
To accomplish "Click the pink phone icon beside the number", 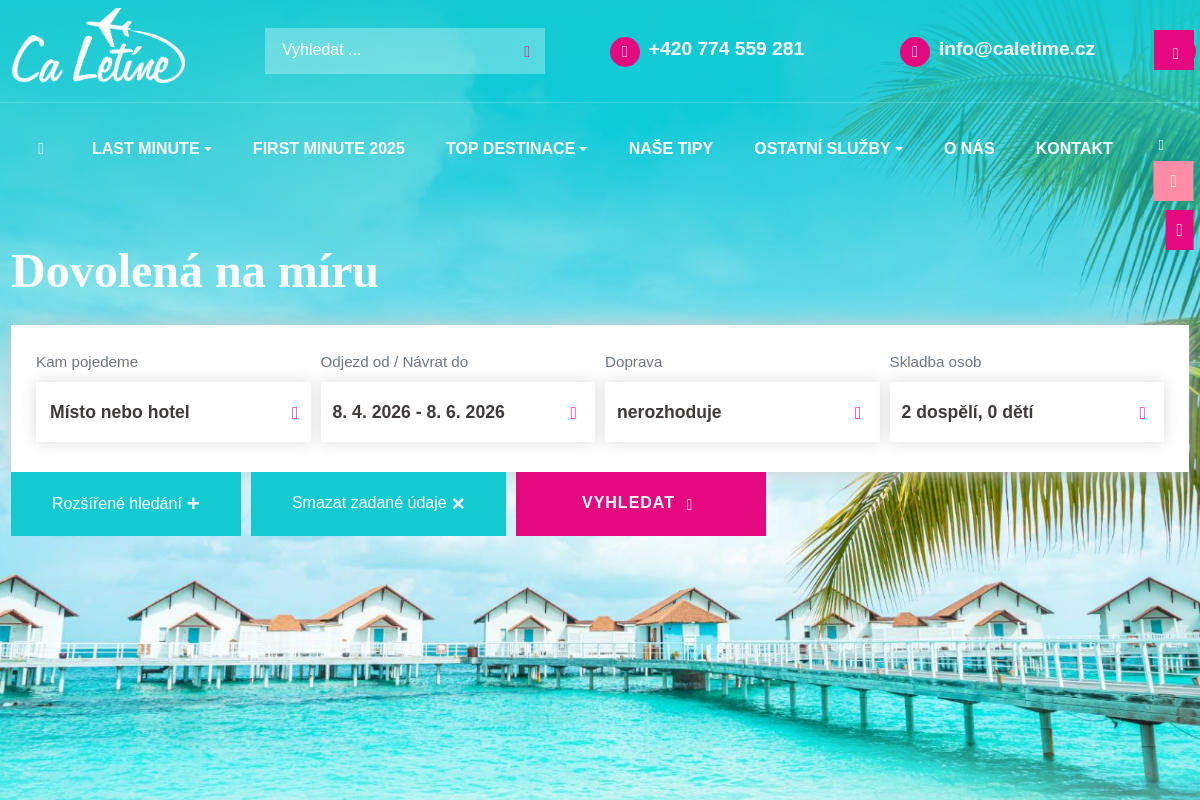I will click(x=625, y=52).
